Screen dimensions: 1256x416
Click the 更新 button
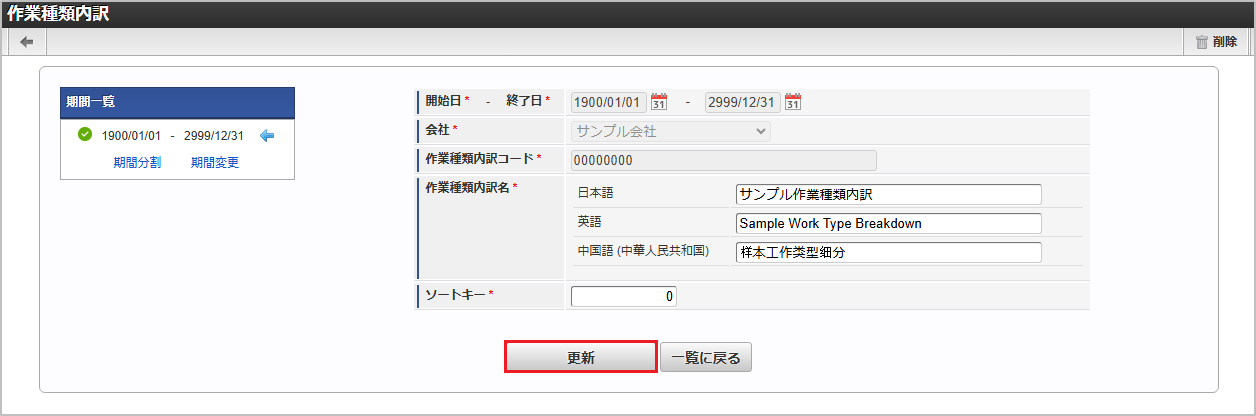[581, 358]
